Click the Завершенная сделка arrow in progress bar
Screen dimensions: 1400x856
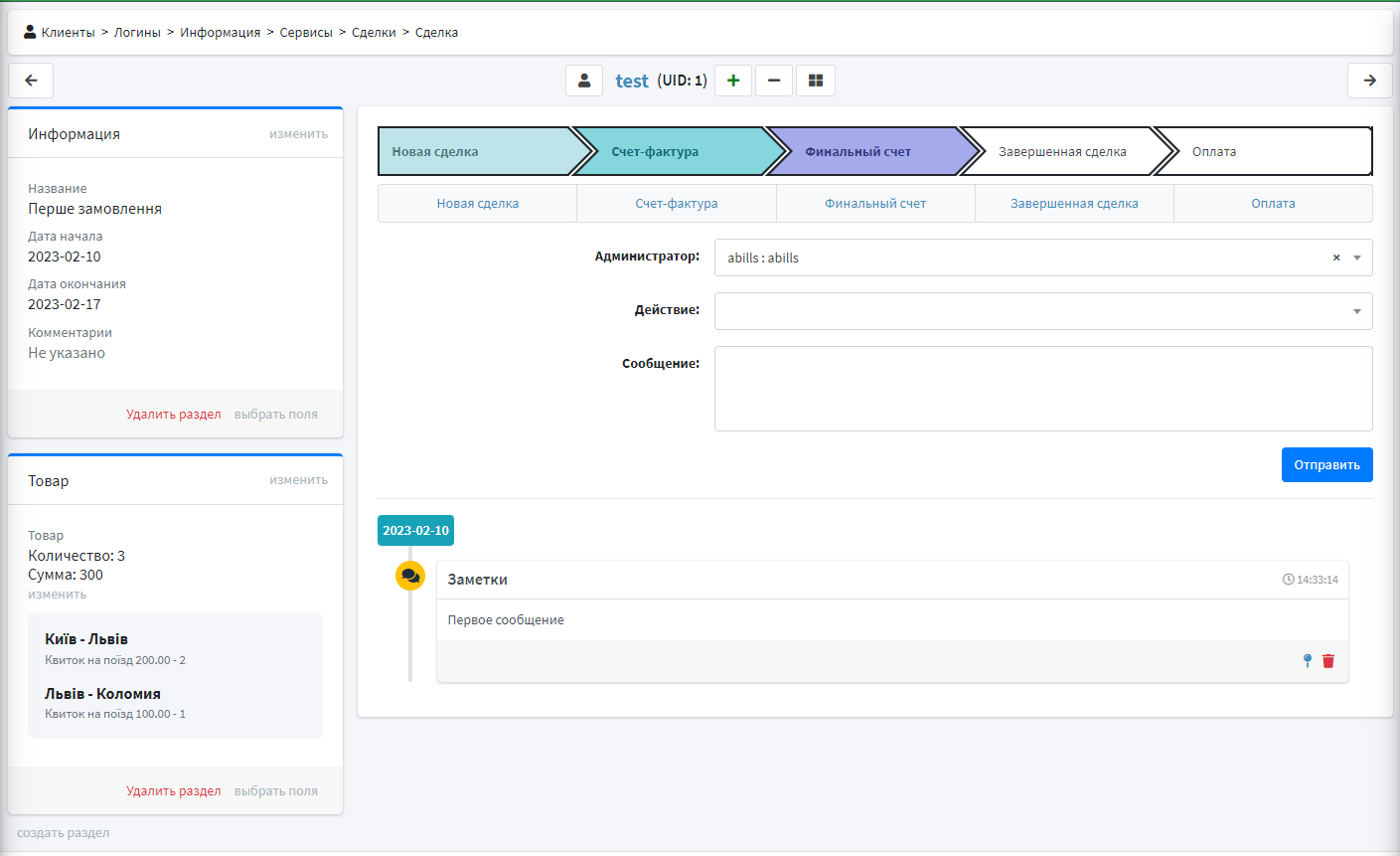tap(1062, 152)
